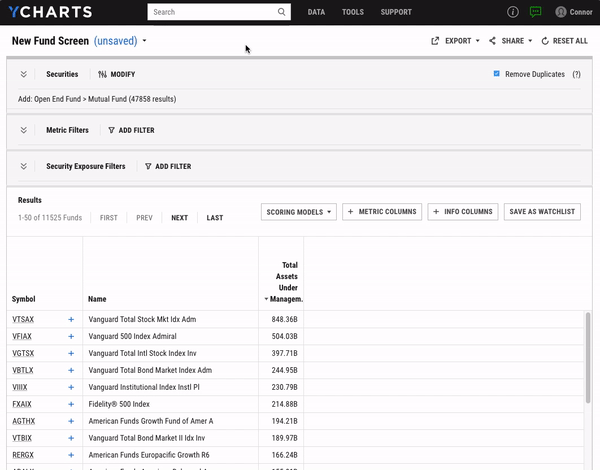The height and width of the screenshot is (470, 600).
Task: Toggle the Remove Duplicates checkbox
Action: coord(497,74)
